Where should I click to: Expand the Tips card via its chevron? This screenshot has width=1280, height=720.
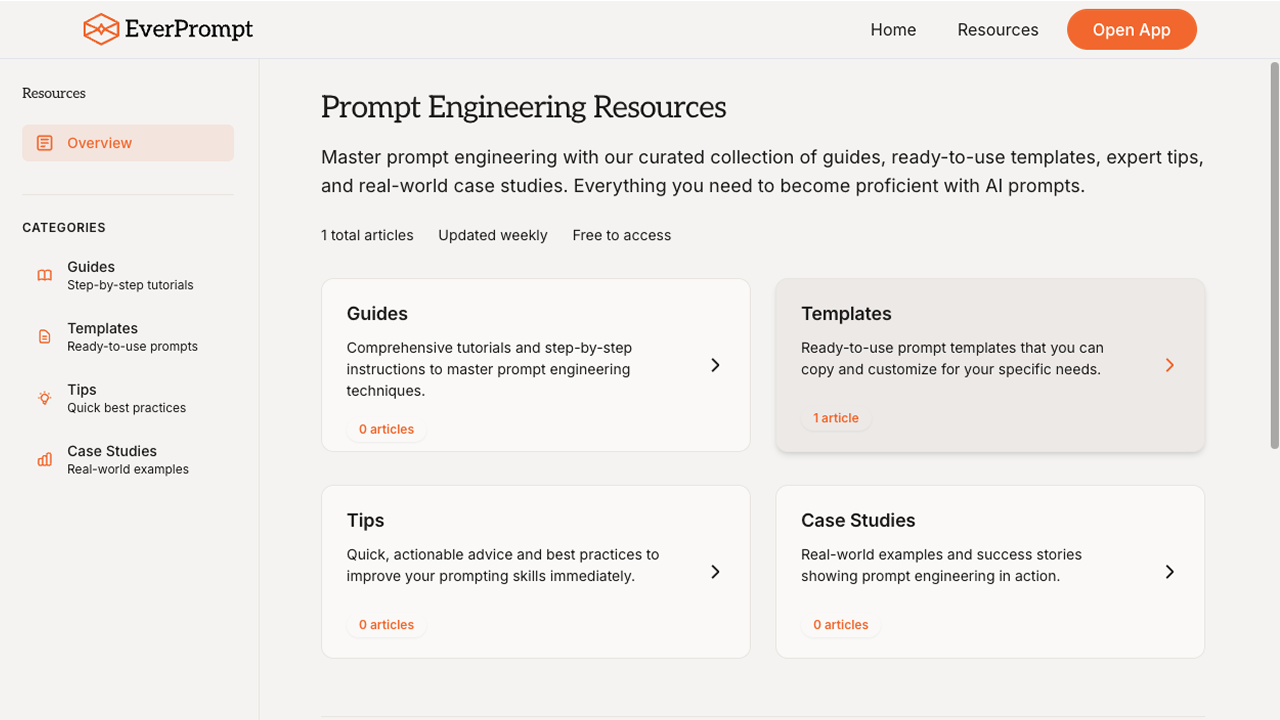(715, 571)
